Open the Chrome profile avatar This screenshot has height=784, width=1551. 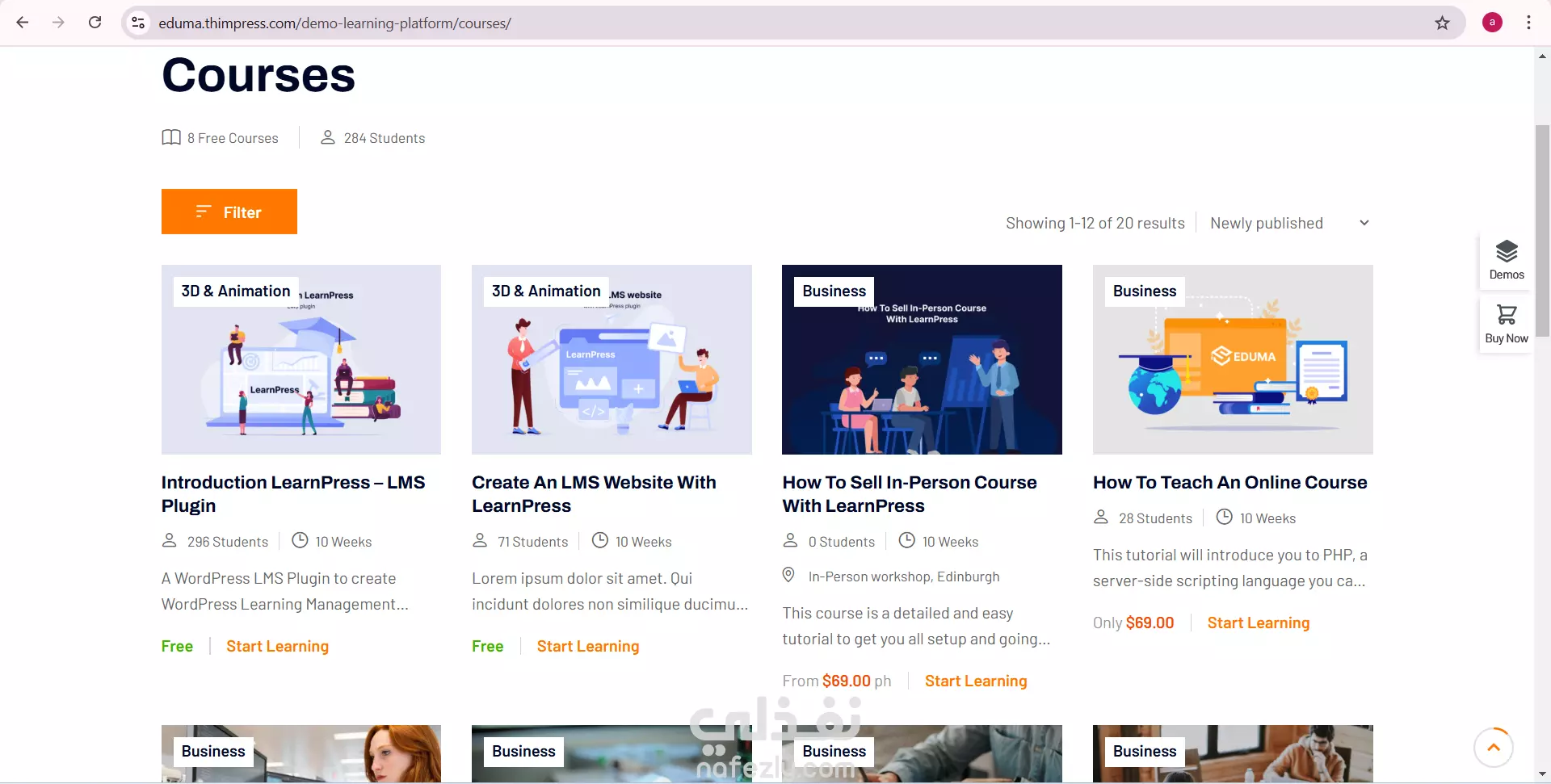click(x=1492, y=23)
